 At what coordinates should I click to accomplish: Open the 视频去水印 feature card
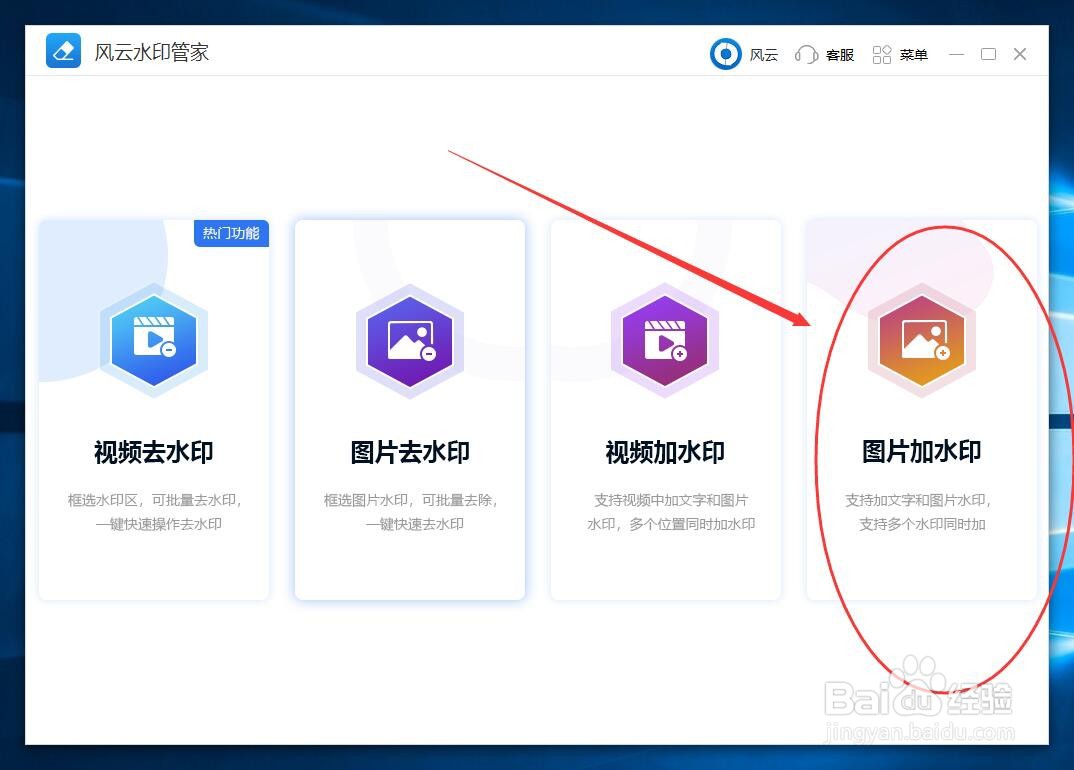coord(154,410)
